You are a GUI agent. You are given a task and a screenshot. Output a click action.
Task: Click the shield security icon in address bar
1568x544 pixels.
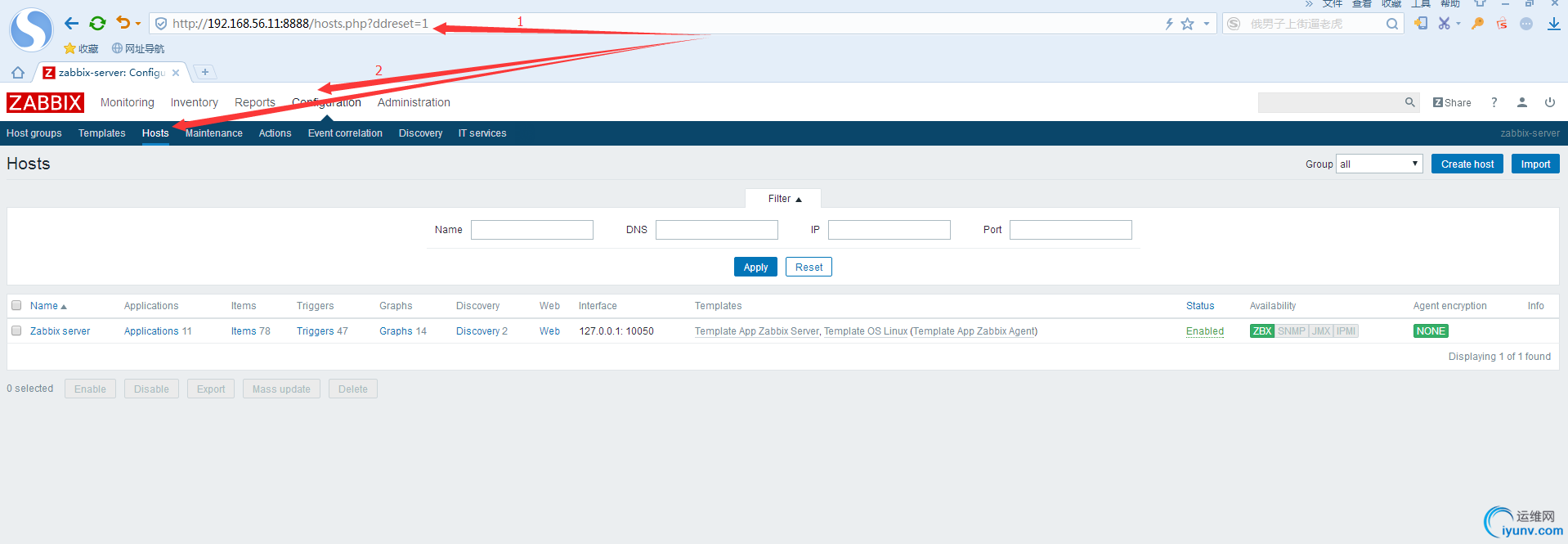coord(161,24)
